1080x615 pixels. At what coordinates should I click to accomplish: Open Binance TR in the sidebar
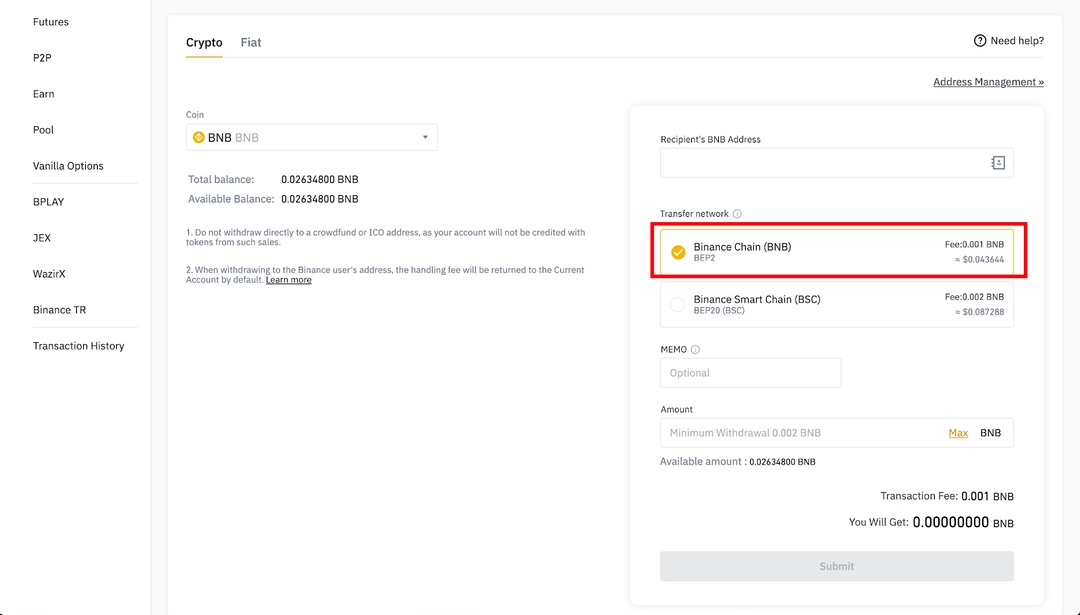(x=59, y=310)
